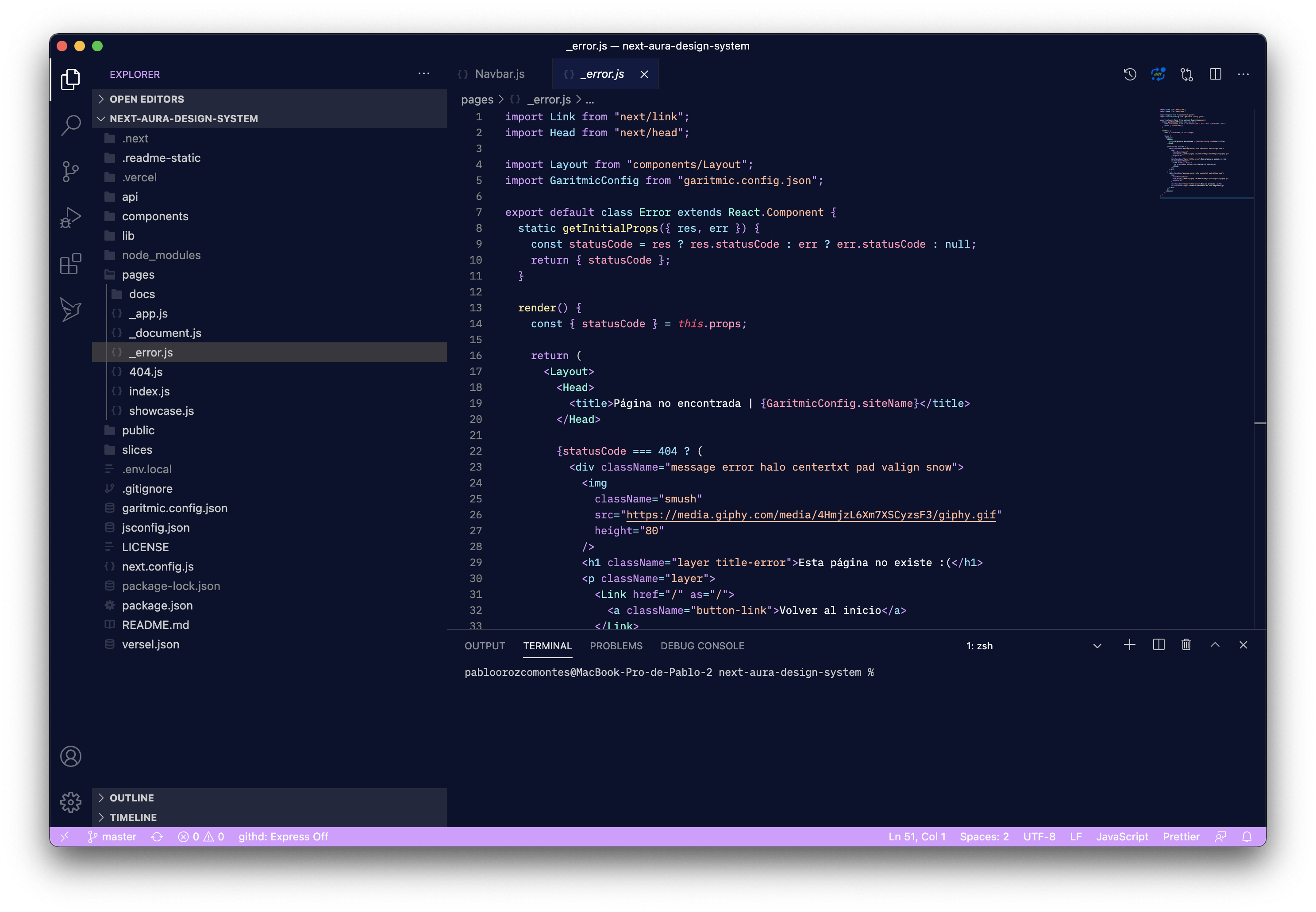Click the pages breadcrumb segment
Viewport: 1316px width, 912px height.
[477, 100]
